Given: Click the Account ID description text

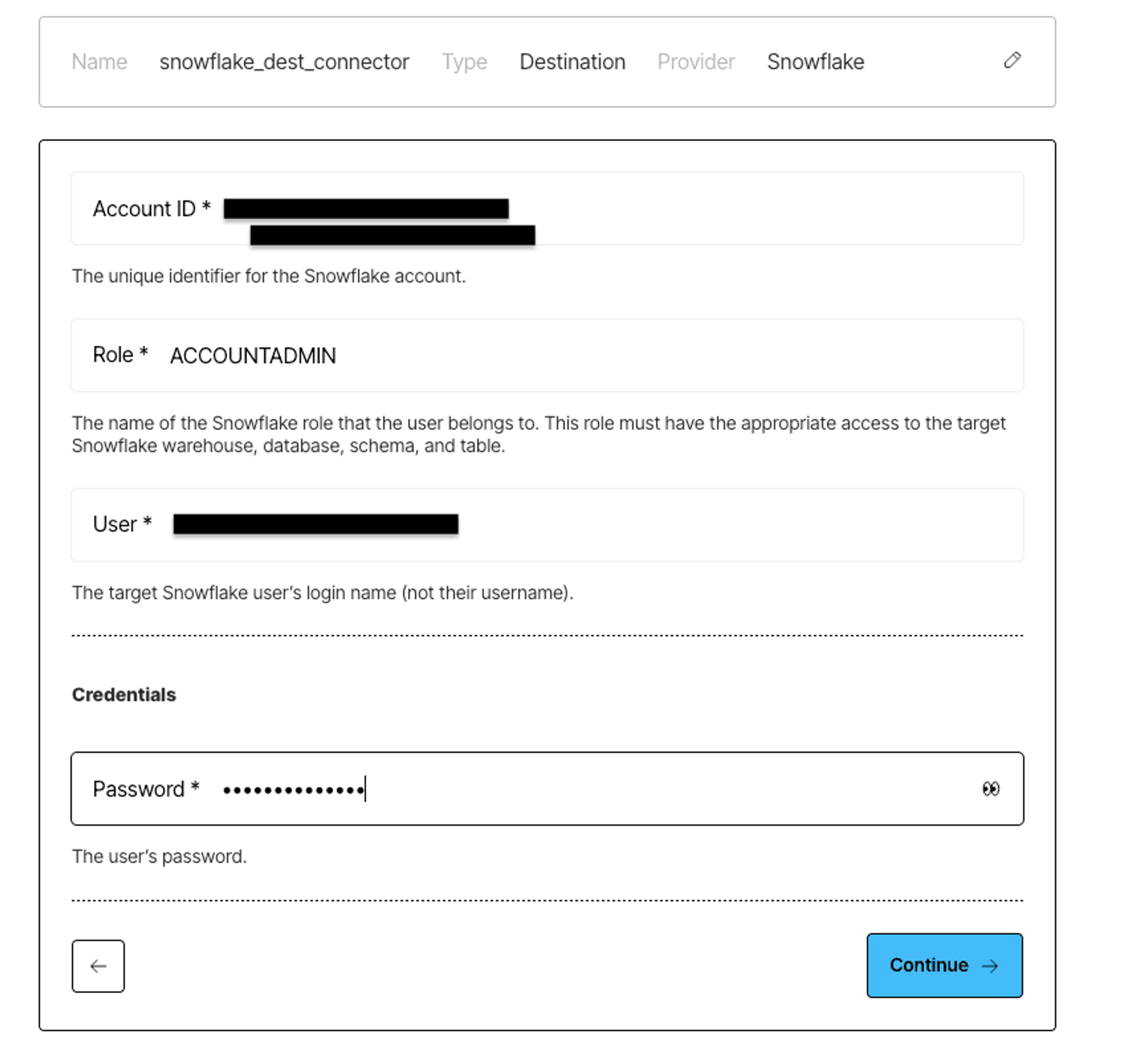Looking at the screenshot, I should tap(269, 276).
